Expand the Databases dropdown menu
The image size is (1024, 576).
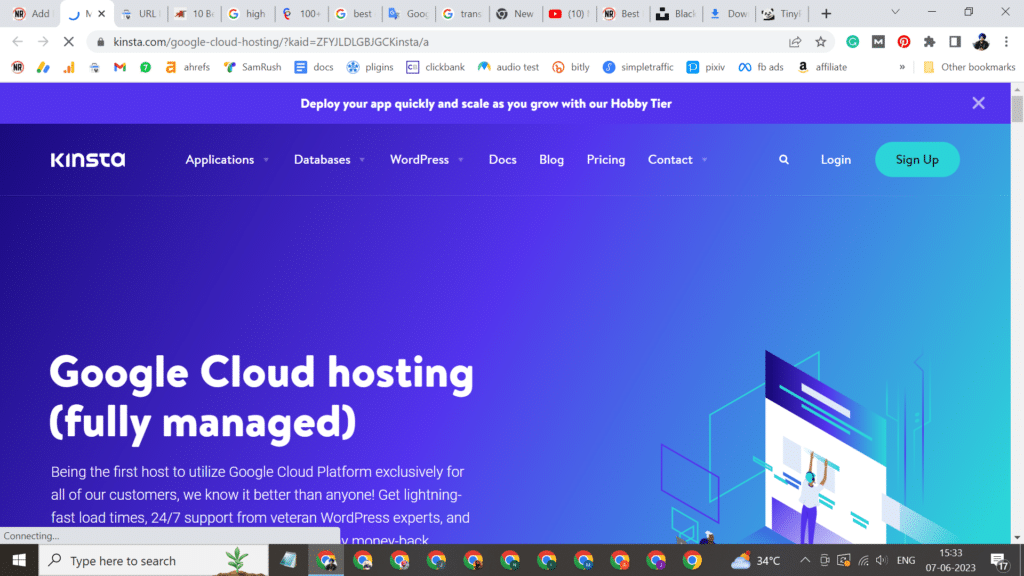point(328,160)
